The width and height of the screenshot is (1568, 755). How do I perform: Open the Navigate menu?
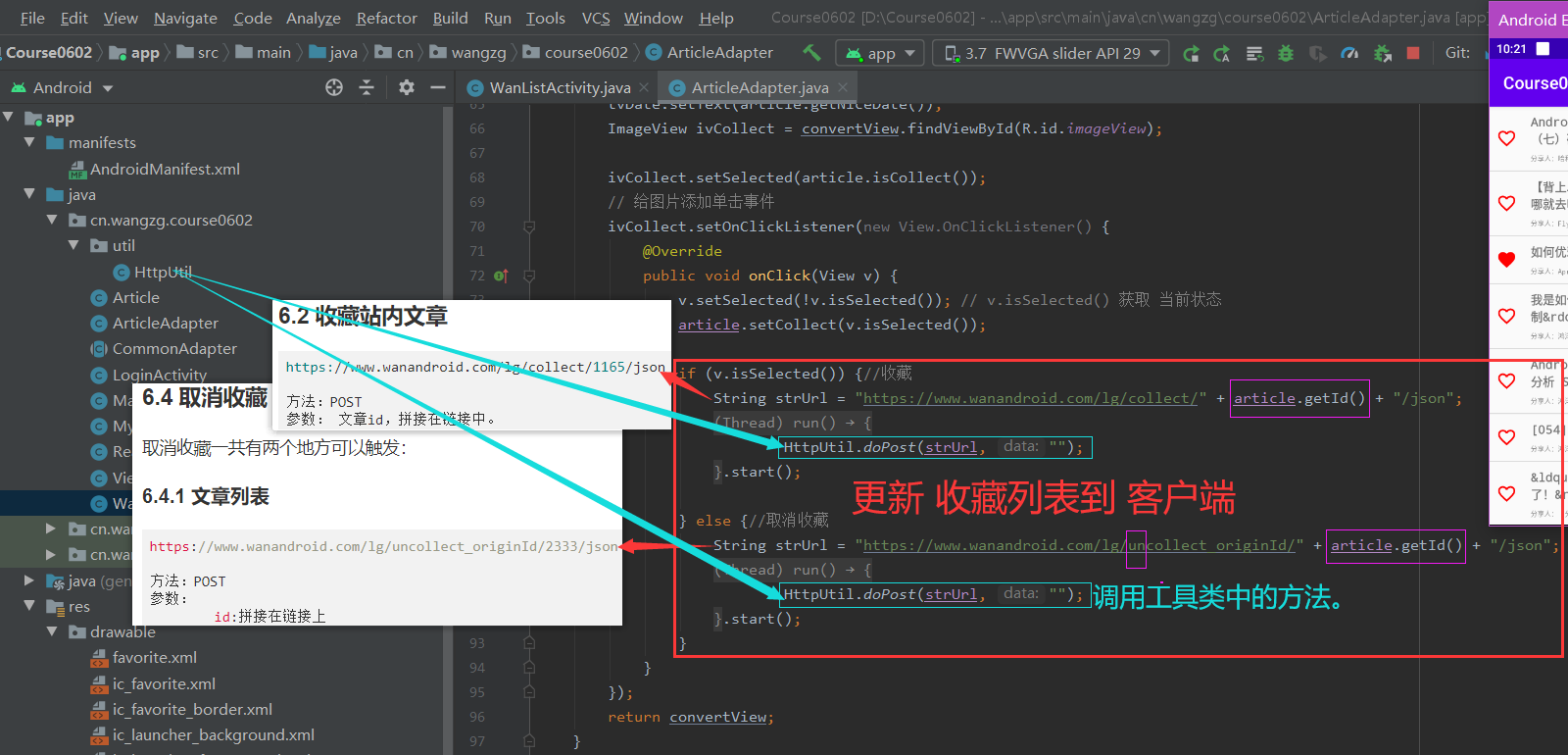pos(185,18)
